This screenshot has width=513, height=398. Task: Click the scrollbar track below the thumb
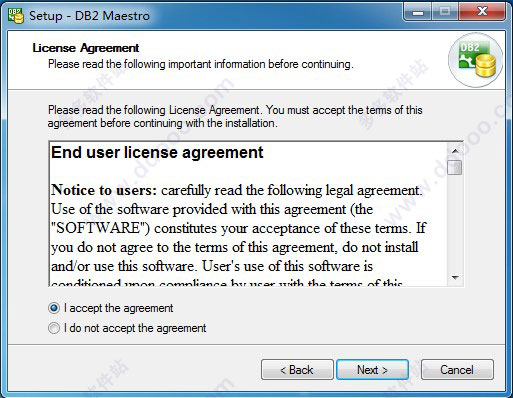455,222
